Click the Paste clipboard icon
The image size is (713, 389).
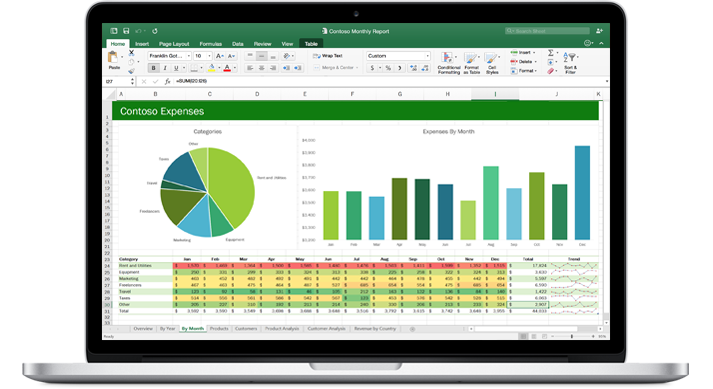tap(113, 58)
